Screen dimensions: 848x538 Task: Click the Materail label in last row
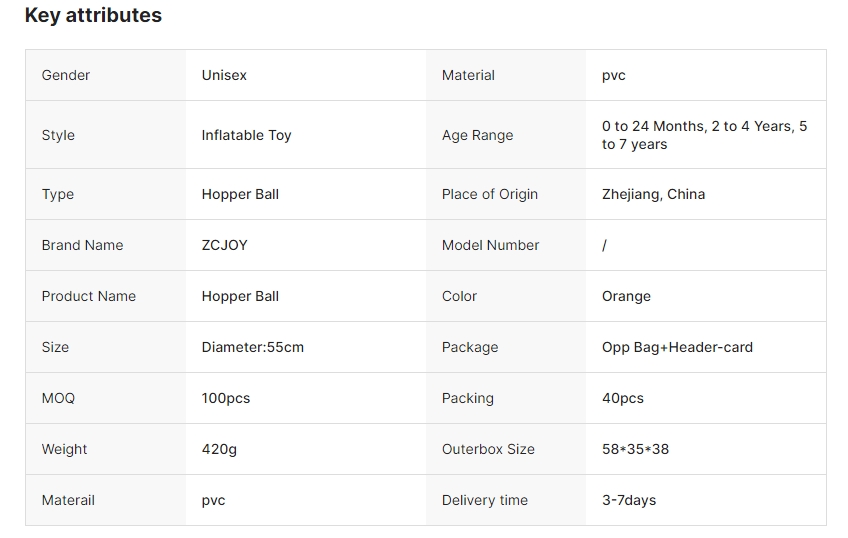click(x=68, y=500)
